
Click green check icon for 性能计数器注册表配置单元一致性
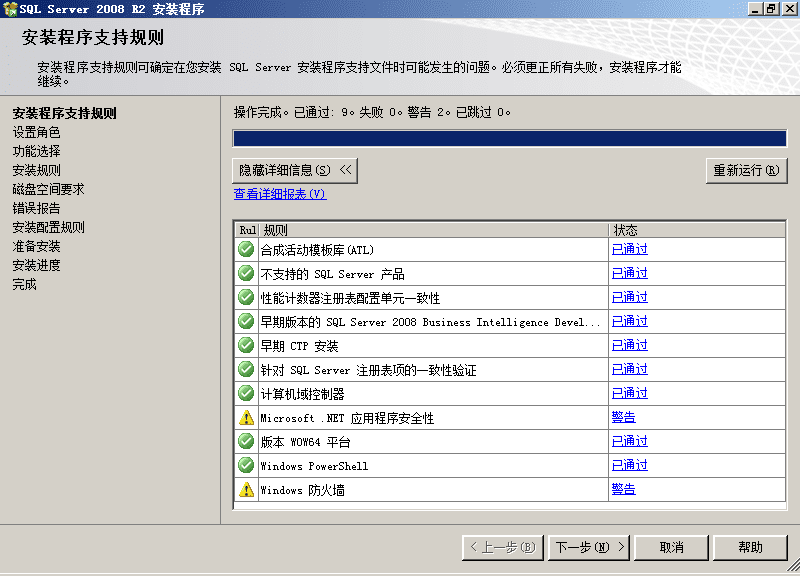(x=246, y=297)
